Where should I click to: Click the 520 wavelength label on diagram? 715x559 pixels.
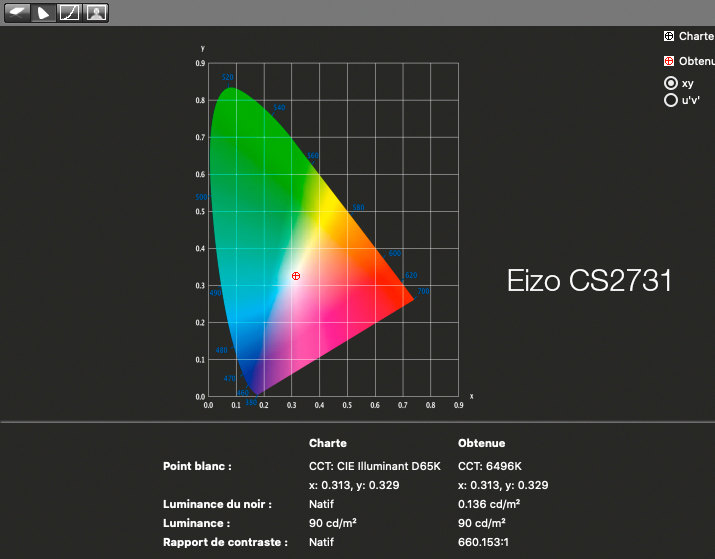click(228, 77)
